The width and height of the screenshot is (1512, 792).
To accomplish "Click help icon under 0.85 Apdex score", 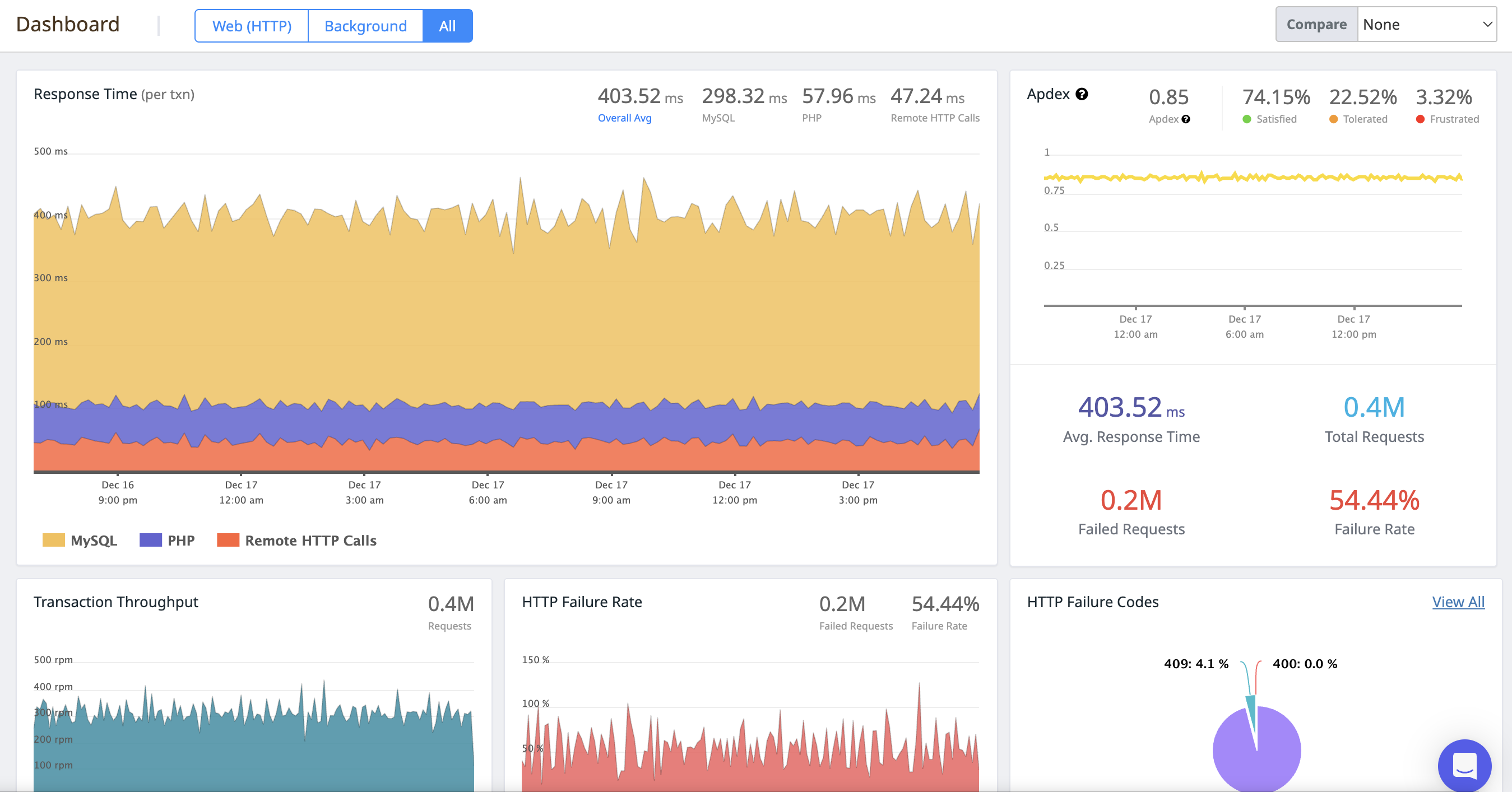I will click(x=1186, y=119).
